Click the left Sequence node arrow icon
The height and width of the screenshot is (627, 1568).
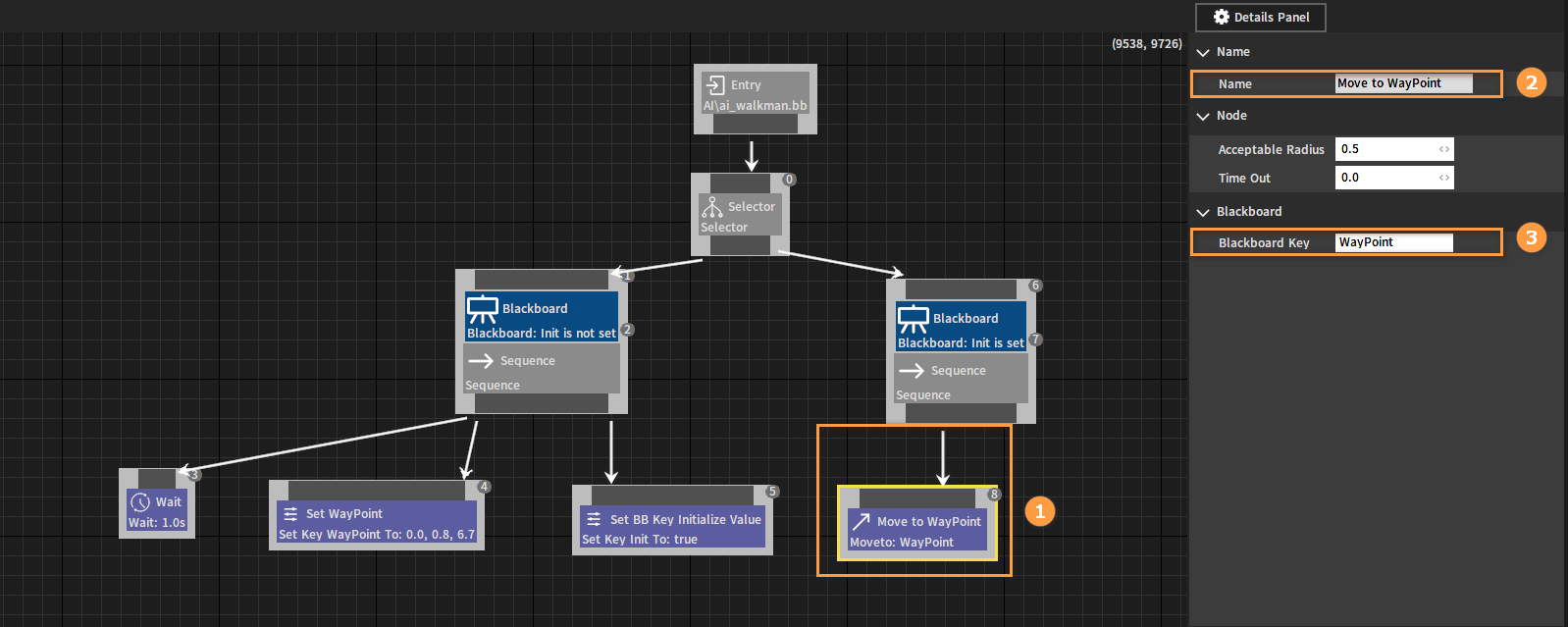coord(481,361)
